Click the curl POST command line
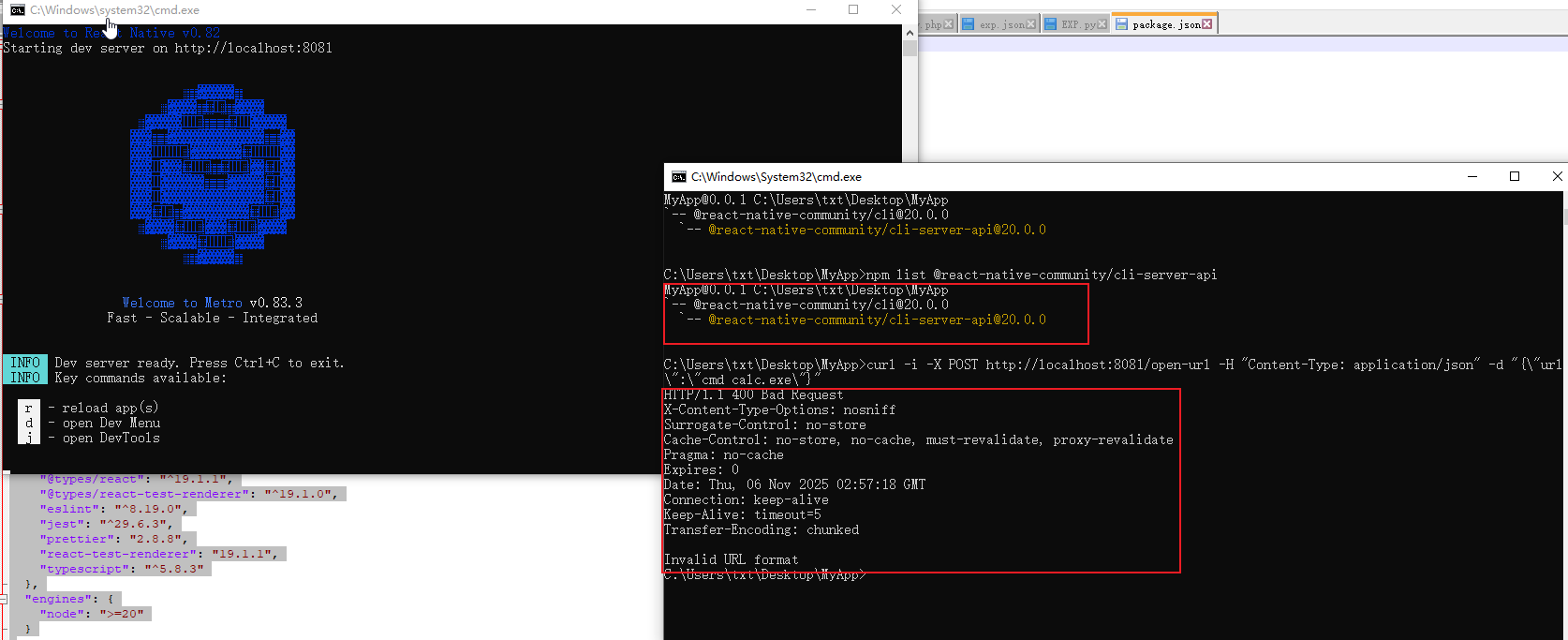This screenshot has height=640, width=1568. pyautogui.click(x=1113, y=372)
